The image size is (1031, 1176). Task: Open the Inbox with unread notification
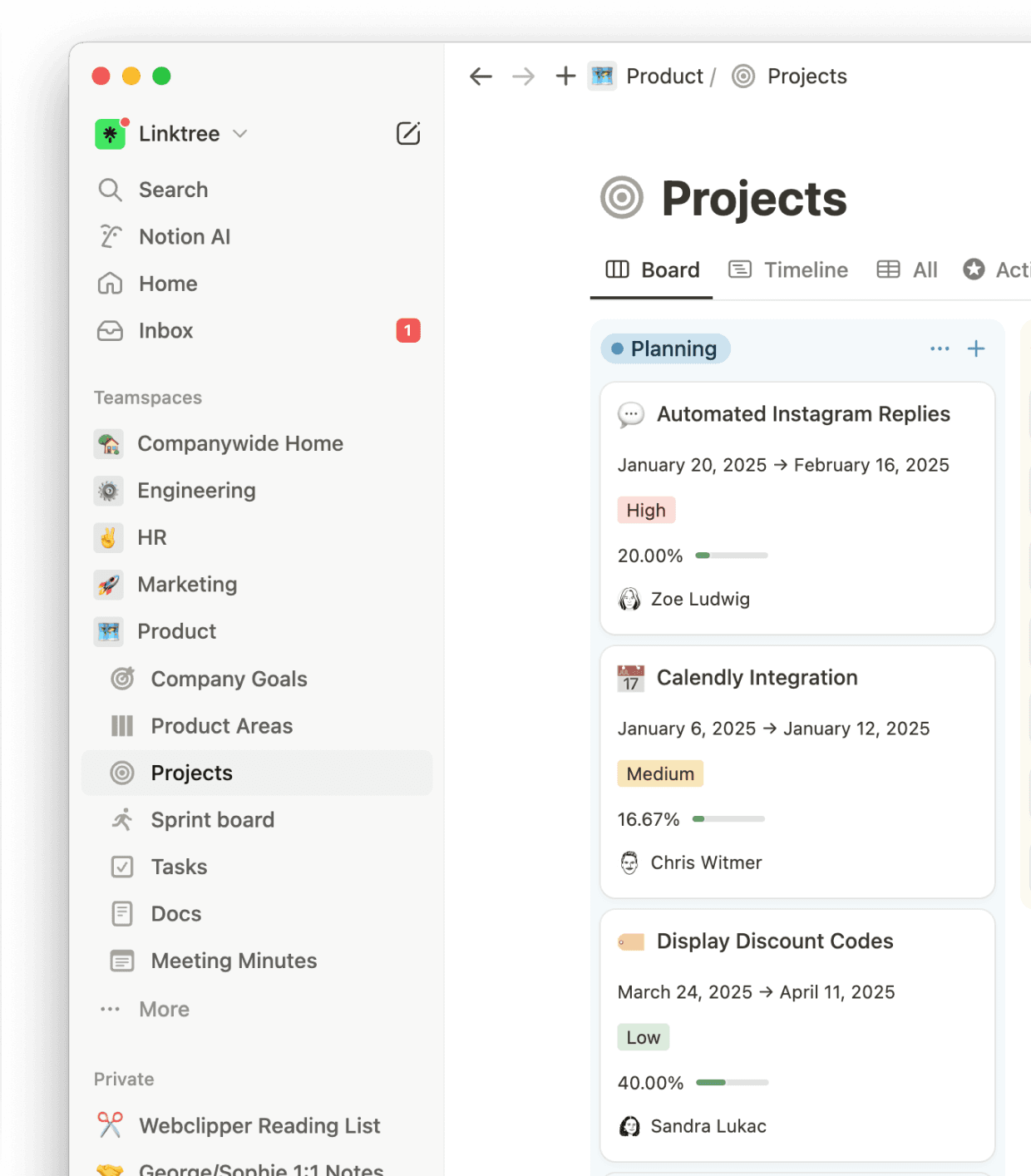point(165,331)
